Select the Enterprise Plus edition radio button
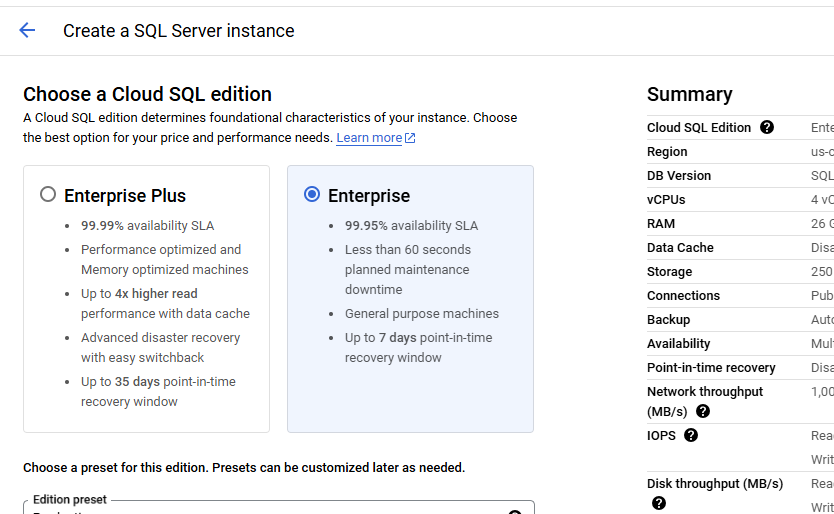Image resolution: width=834 pixels, height=514 pixels. pos(48,194)
